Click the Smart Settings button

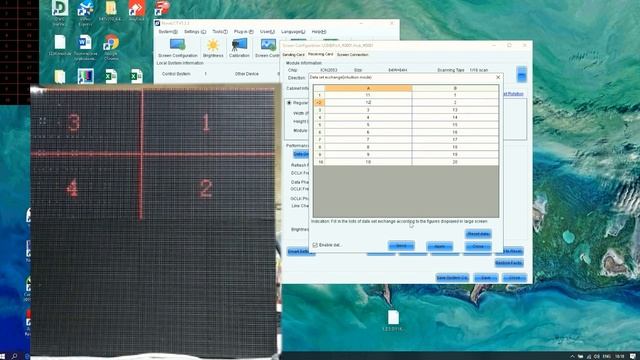(300, 251)
